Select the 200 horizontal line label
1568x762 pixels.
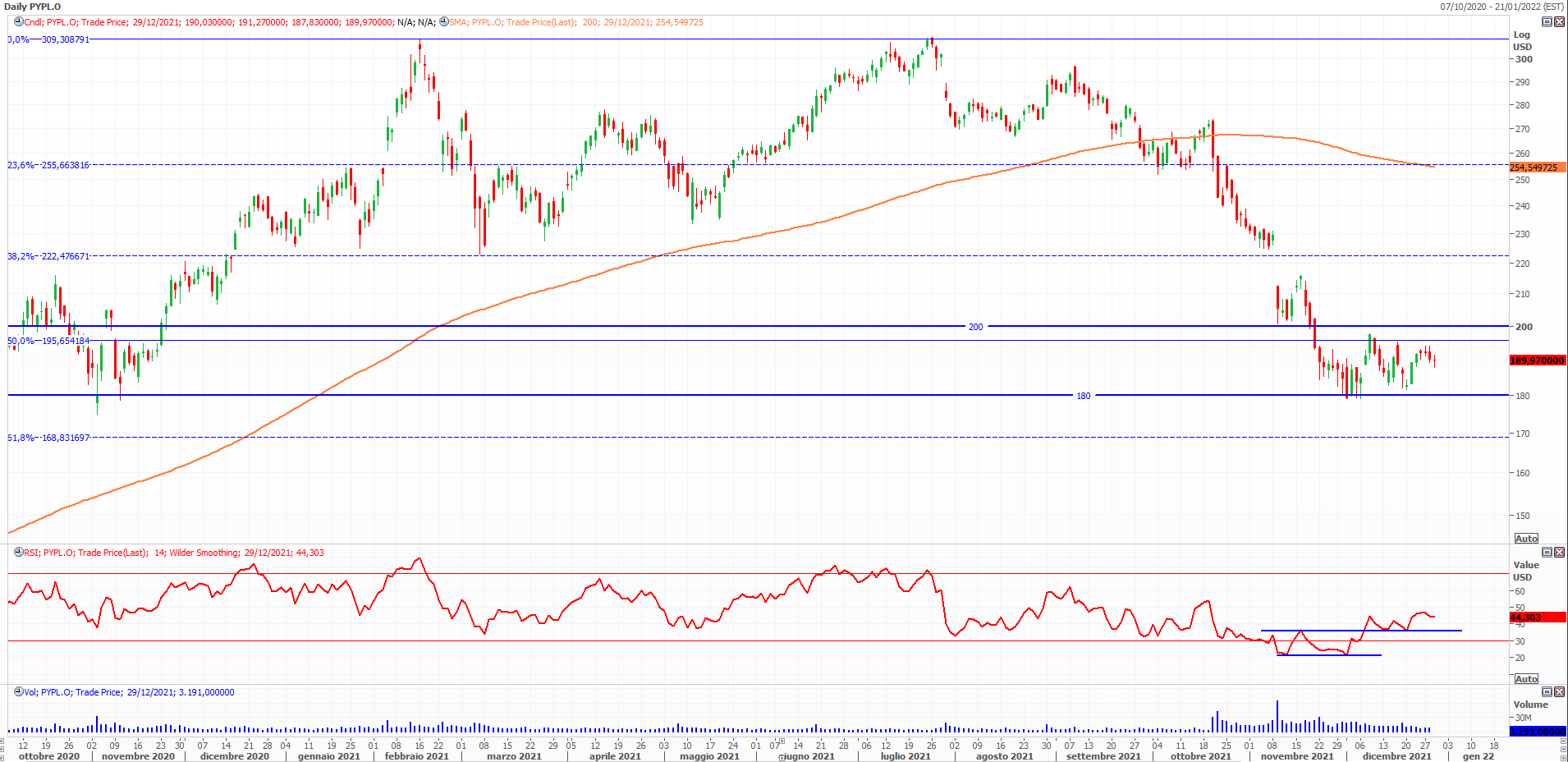[975, 327]
